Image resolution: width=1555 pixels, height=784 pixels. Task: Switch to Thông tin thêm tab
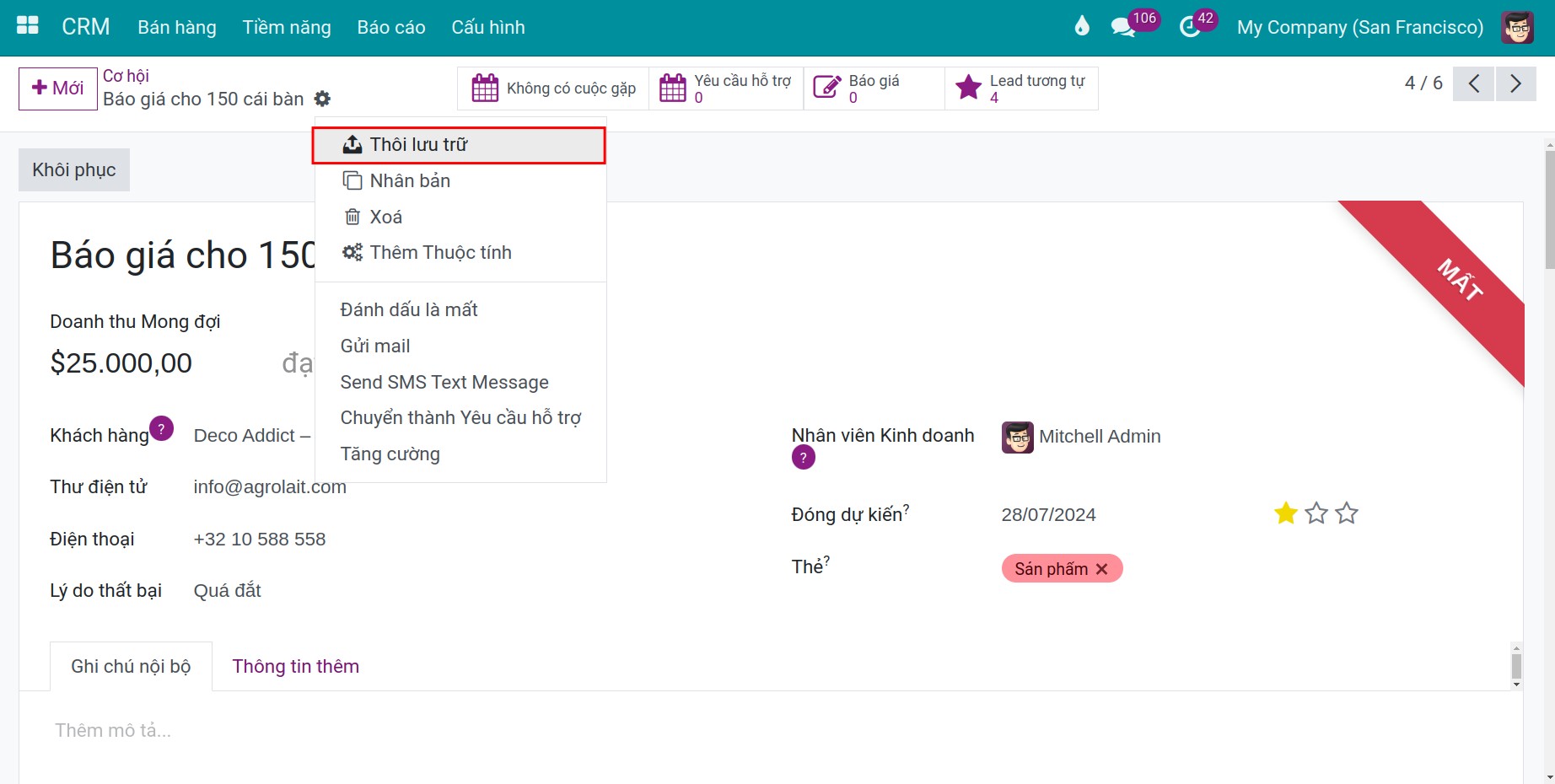click(296, 666)
